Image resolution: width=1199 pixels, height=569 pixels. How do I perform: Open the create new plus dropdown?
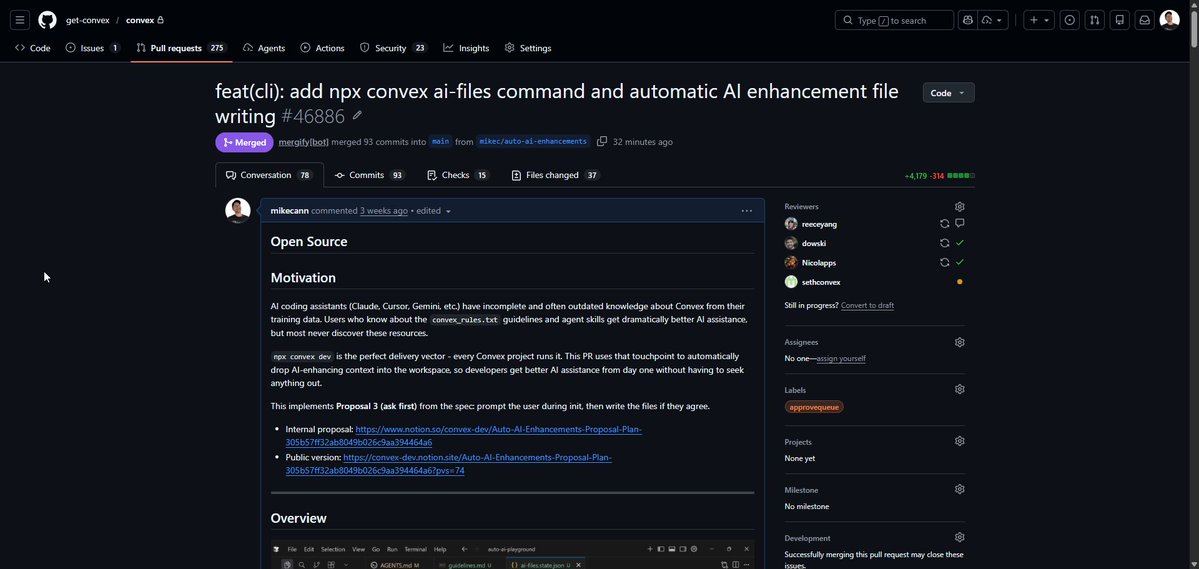1039,20
